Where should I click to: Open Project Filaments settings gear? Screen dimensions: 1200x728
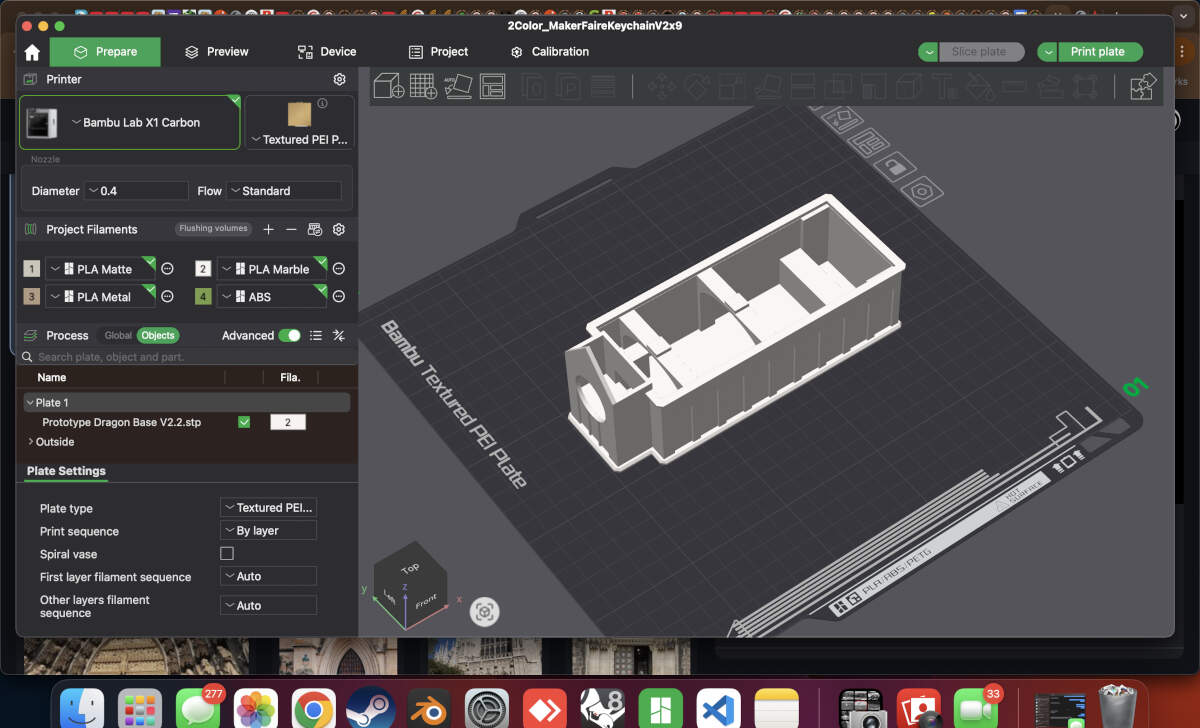(339, 229)
